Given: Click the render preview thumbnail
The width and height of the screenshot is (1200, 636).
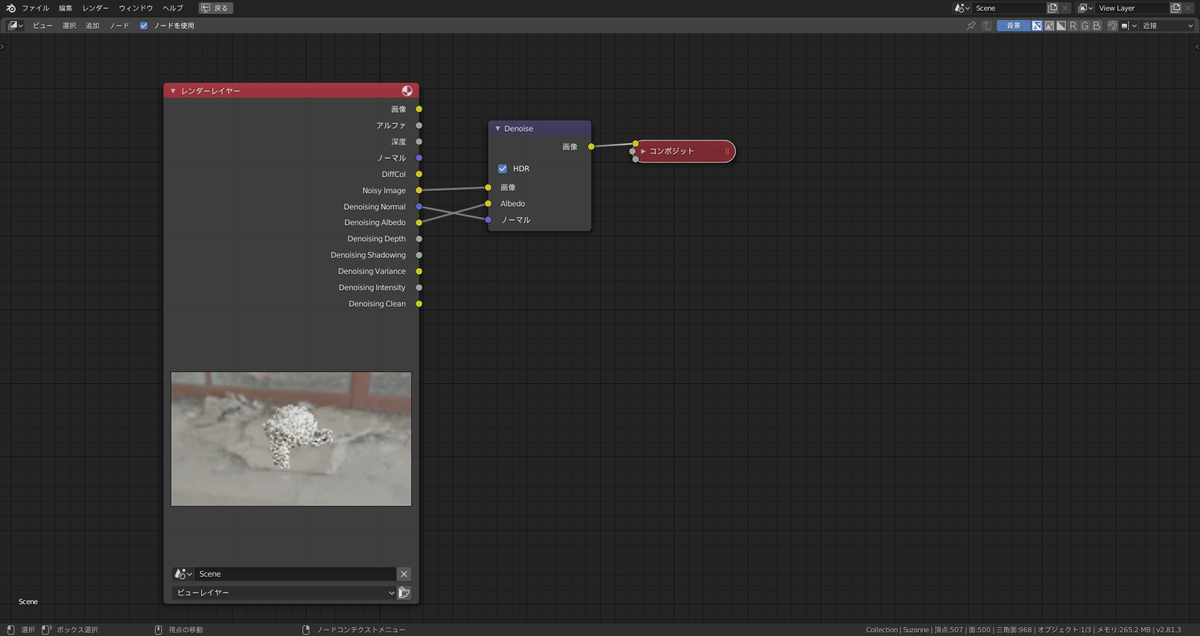Looking at the screenshot, I should click(291, 439).
